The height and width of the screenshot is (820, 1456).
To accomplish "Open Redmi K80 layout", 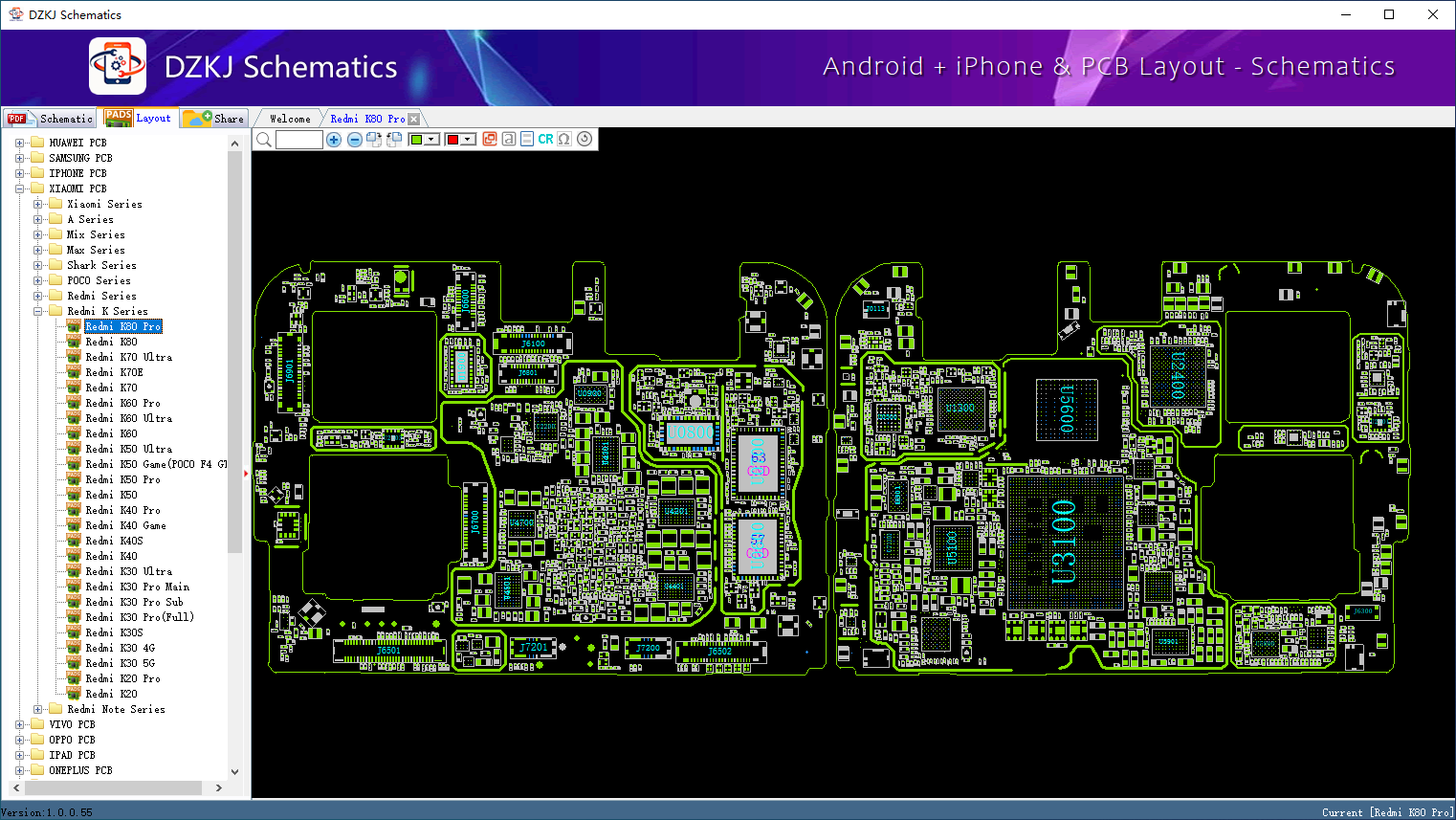I will [111, 342].
